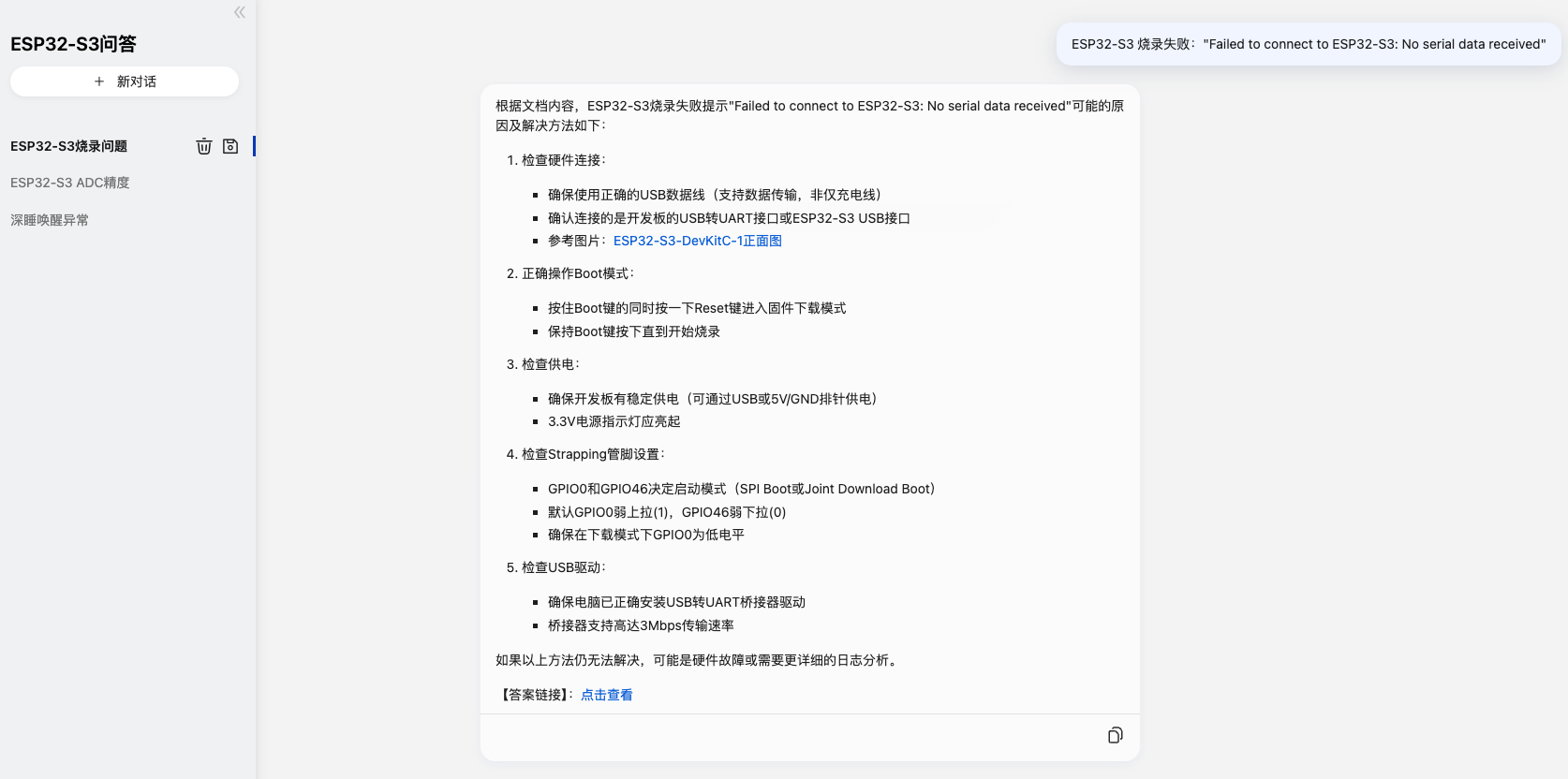Open the ESP32-S3-DevKitC-1正面图 link
Screen dimensions: 1568x779
point(698,241)
